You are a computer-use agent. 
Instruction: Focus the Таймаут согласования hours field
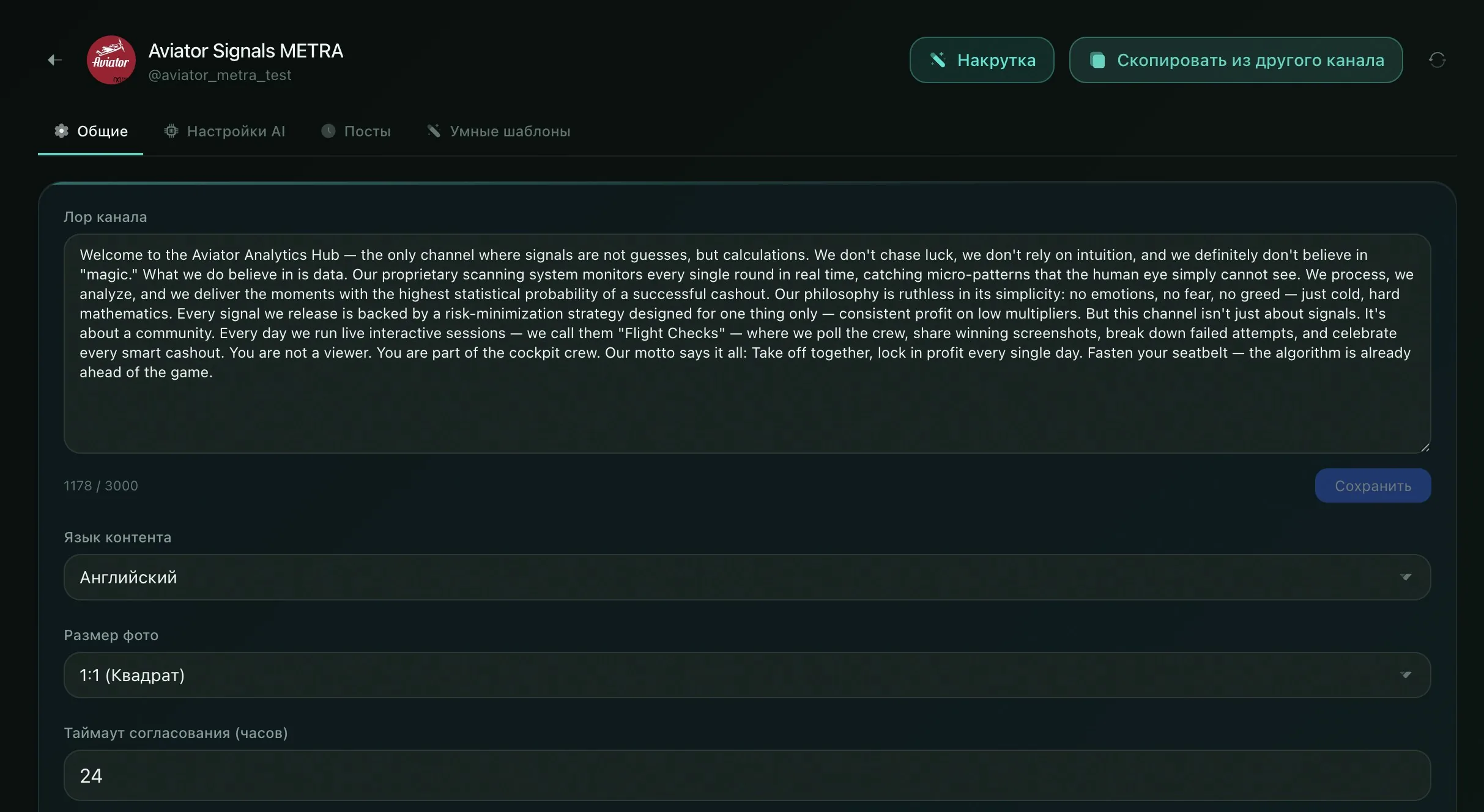[747, 775]
